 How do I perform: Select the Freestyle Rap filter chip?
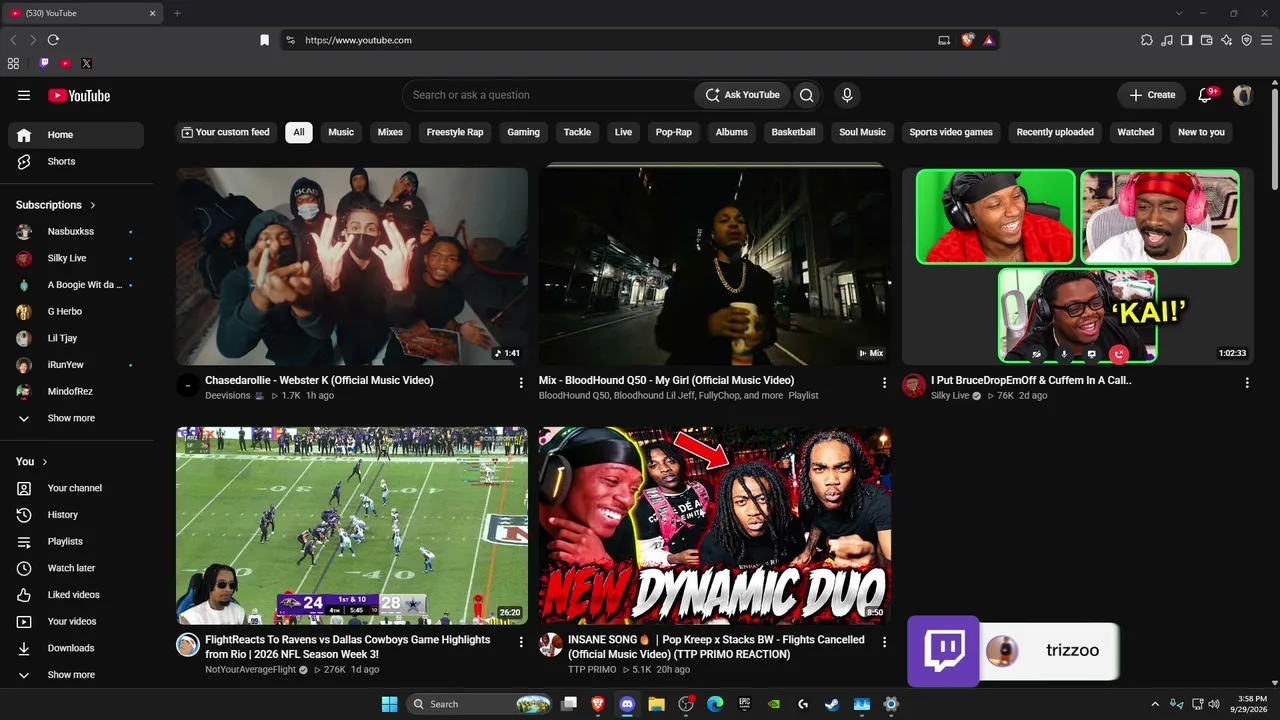(455, 132)
